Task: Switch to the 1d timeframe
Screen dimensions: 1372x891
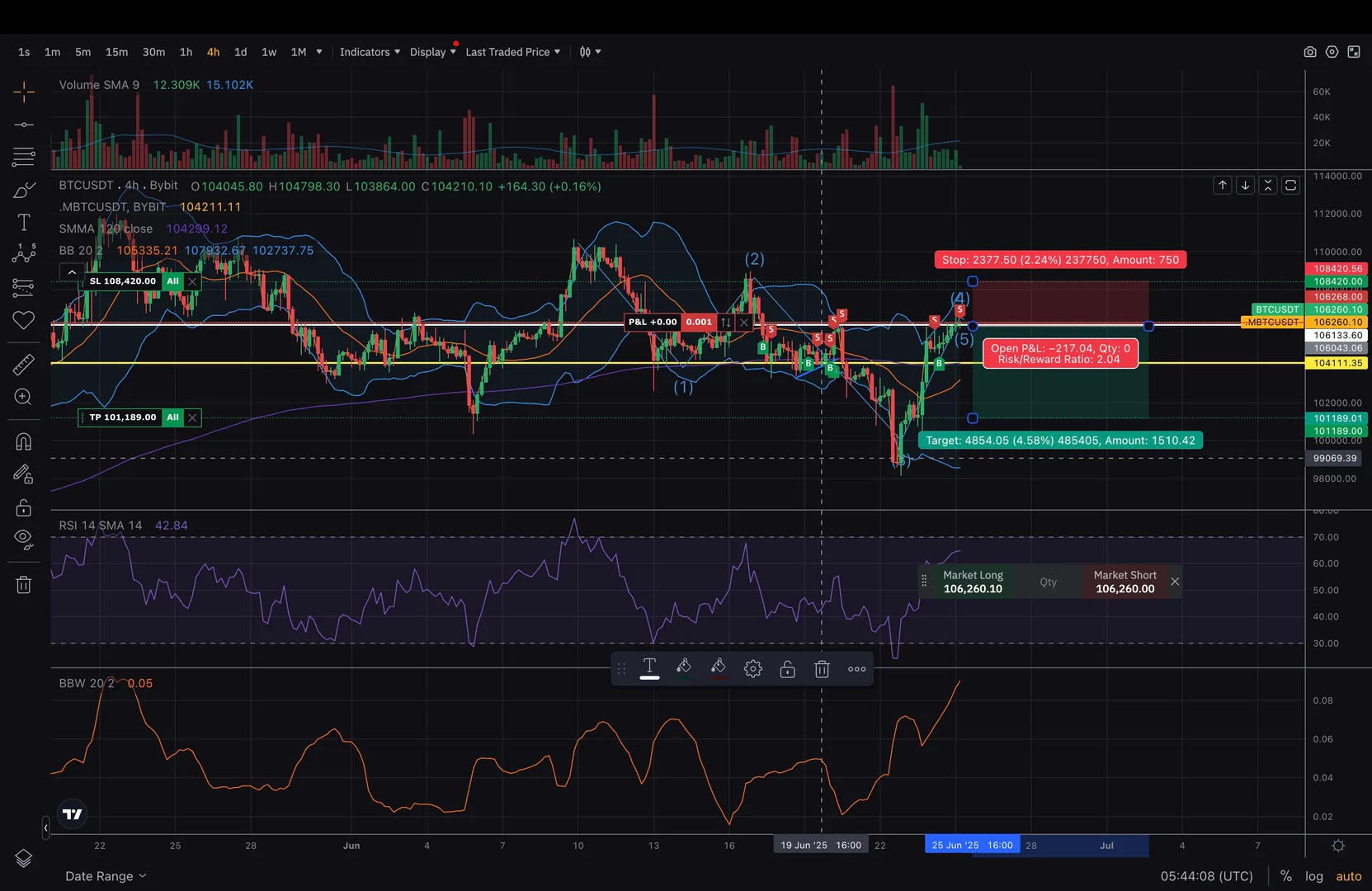Action: pos(241,52)
